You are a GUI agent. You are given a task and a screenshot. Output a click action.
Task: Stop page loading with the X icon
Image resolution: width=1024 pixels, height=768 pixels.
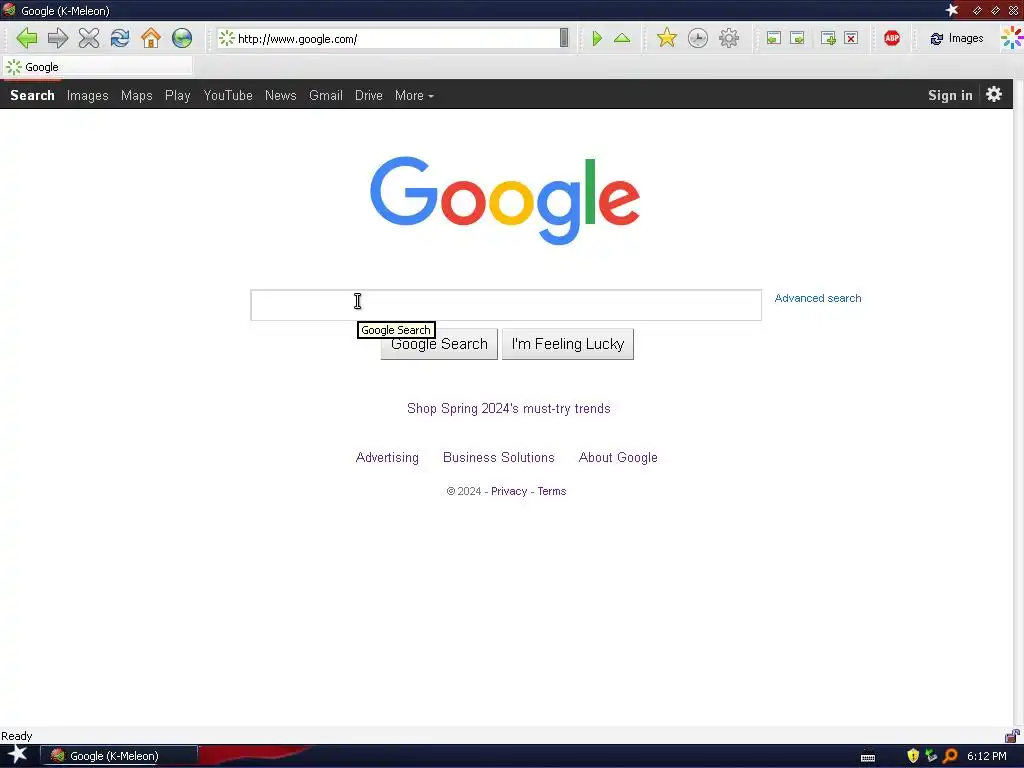pyautogui.click(x=89, y=38)
